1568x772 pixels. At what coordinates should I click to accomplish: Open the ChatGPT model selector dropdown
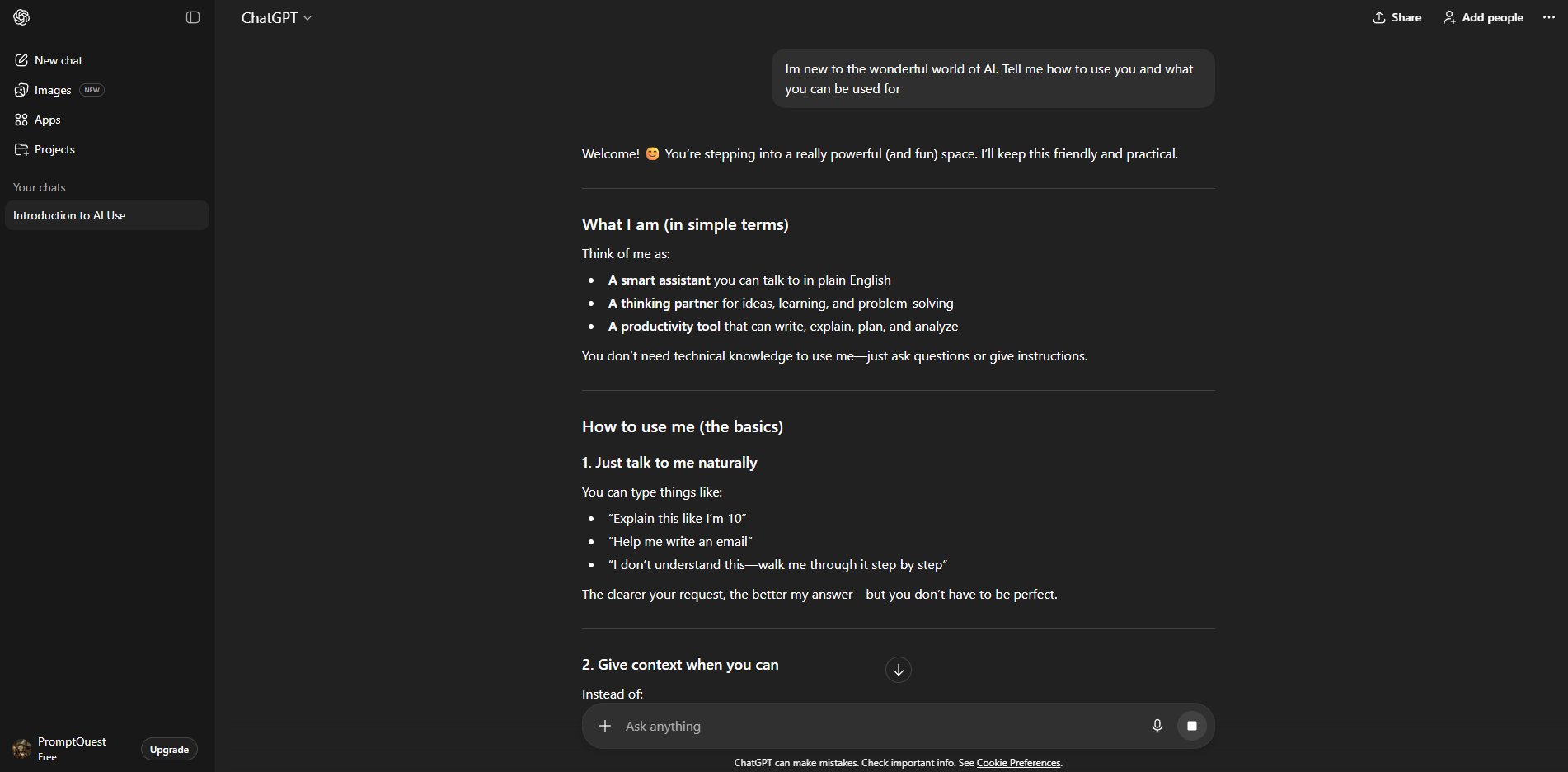276,17
